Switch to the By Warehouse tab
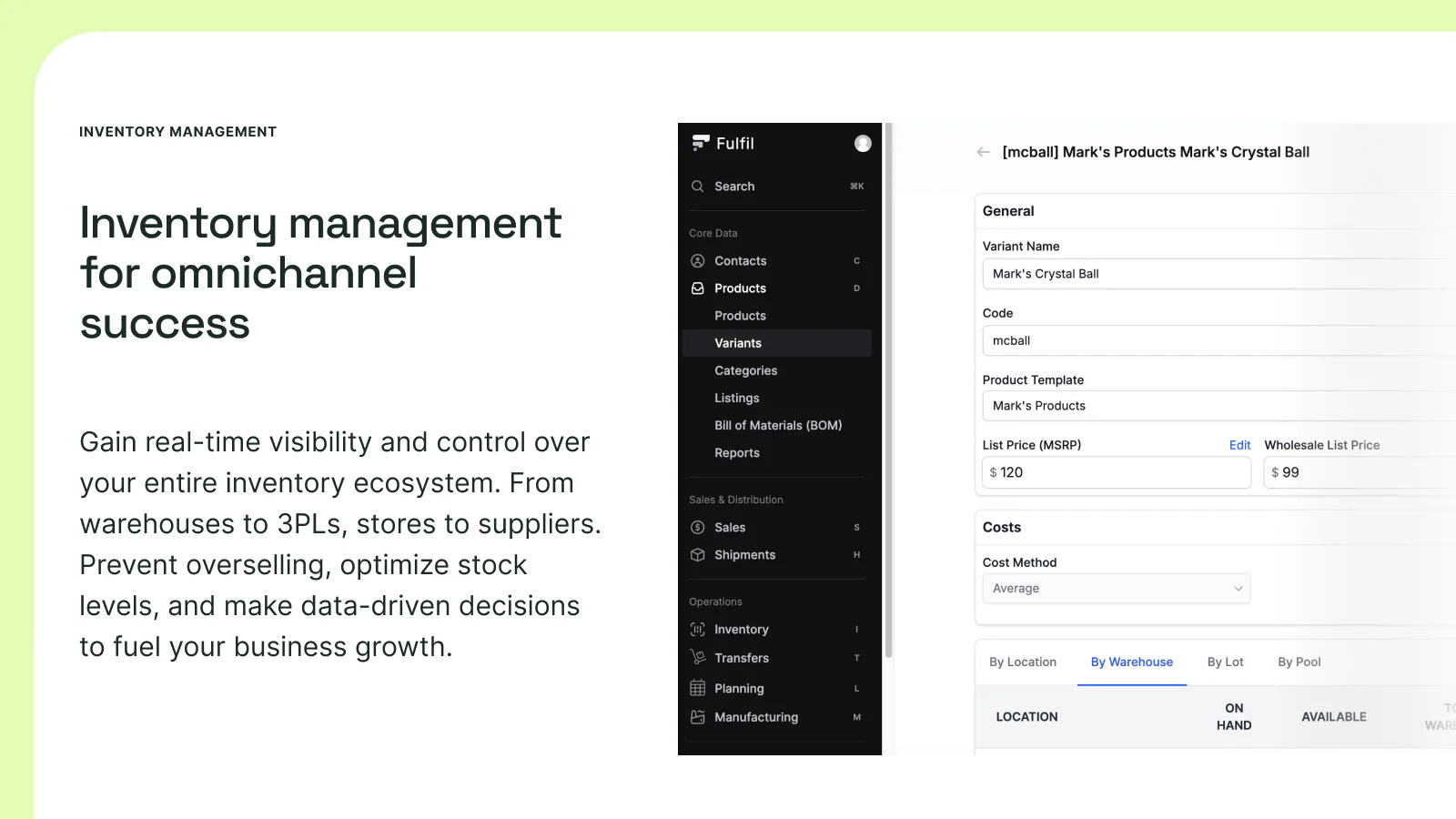The height and width of the screenshot is (819, 1456). click(1132, 662)
